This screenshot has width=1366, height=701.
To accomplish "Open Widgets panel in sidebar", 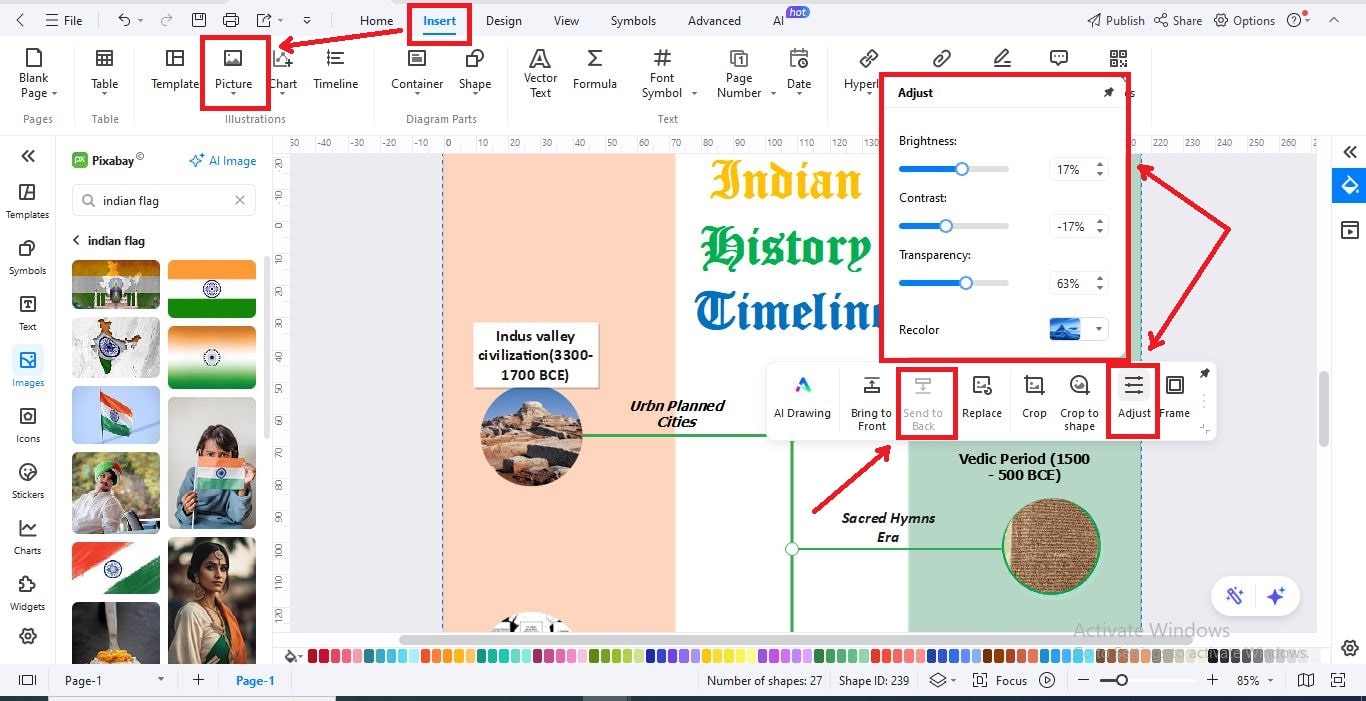I will 28,592.
